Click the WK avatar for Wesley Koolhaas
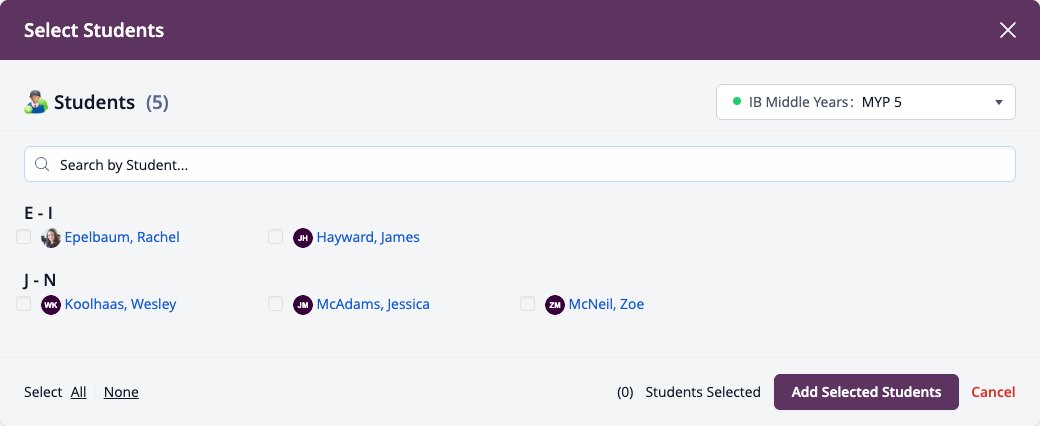This screenshot has width=1040, height=426. click(51, 305)
